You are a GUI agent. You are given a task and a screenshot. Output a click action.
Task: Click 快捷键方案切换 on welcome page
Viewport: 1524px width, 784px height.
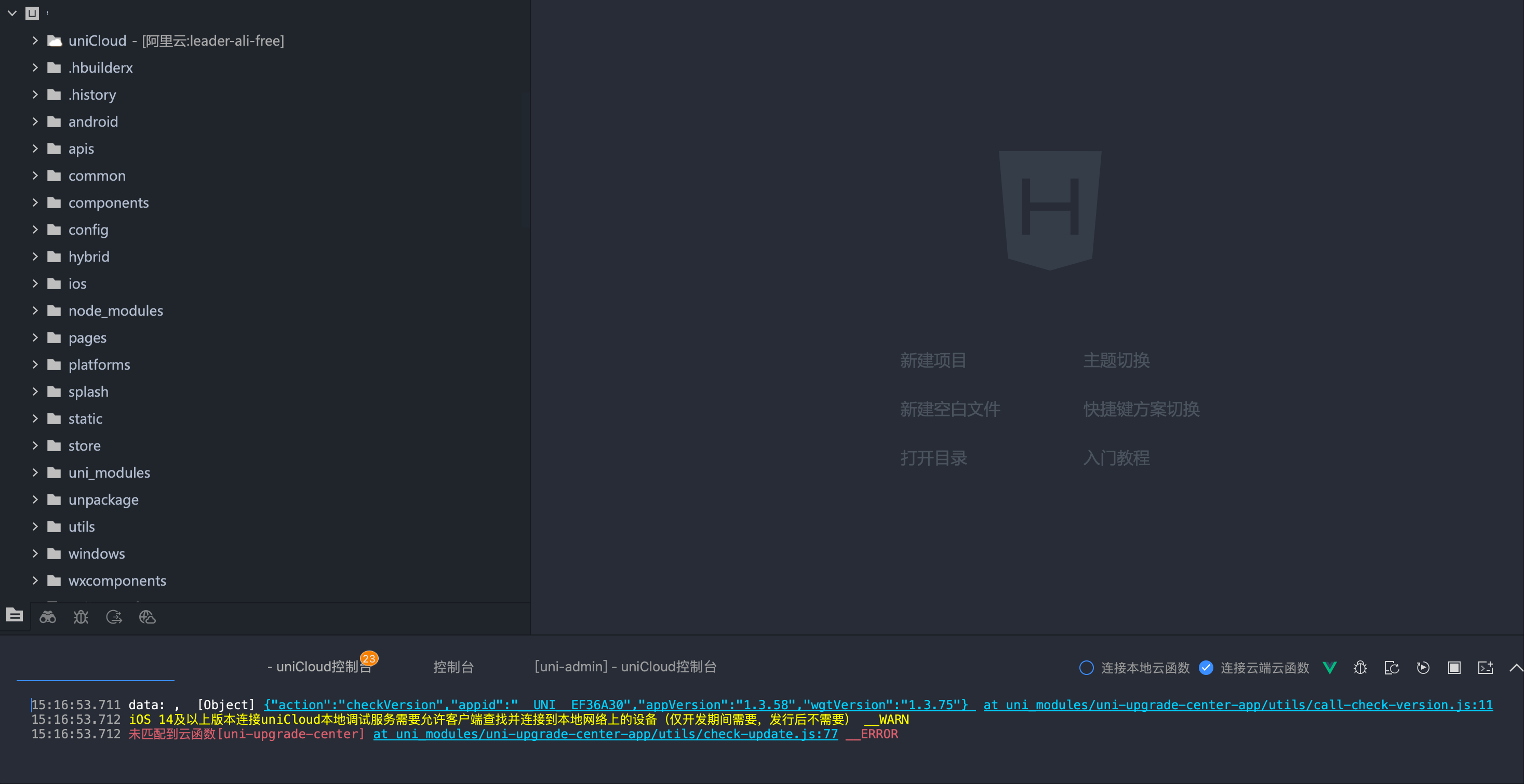1141,409
